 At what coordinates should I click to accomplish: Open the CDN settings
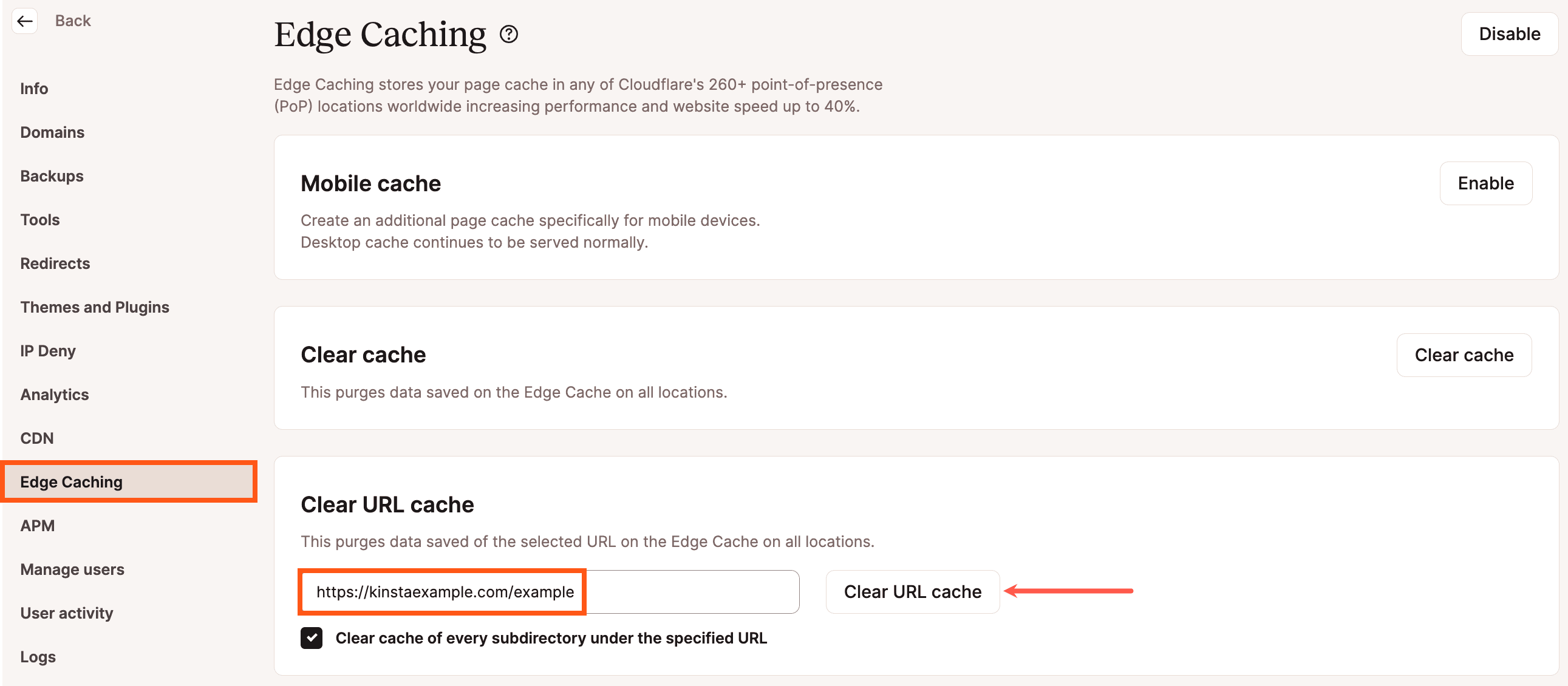37,438
